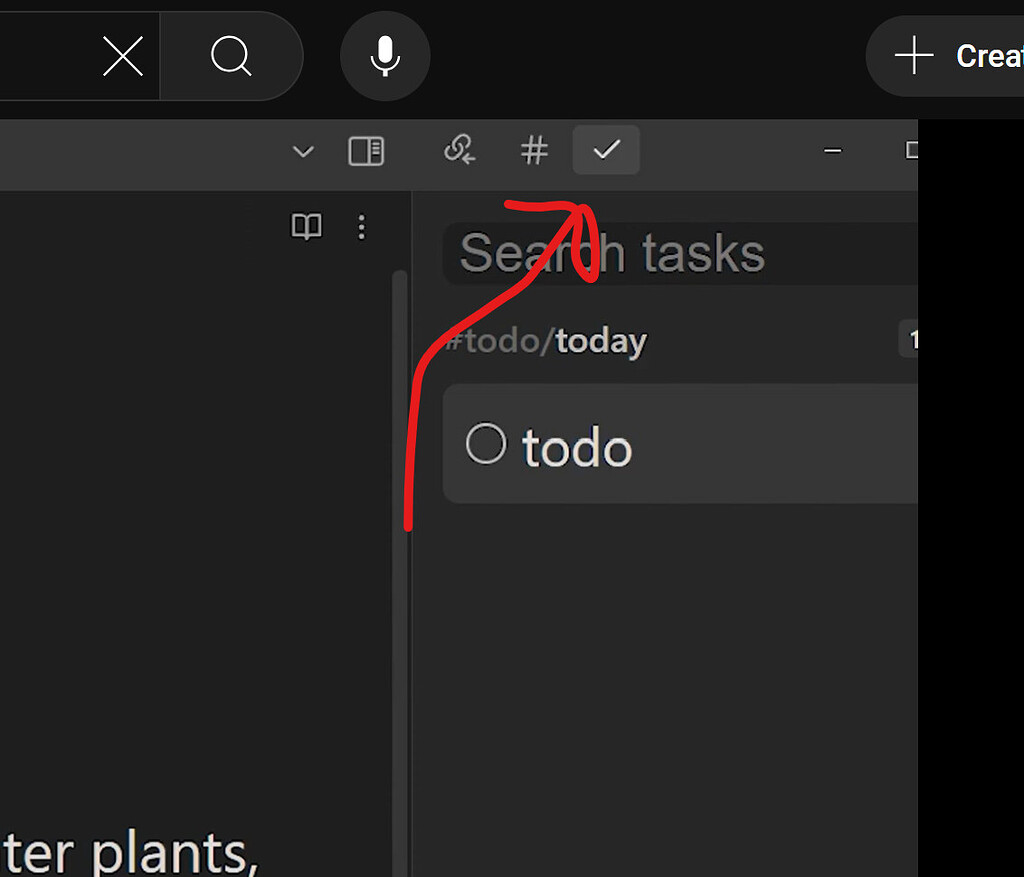Viewport: 1024px width, 877px height.
Task: Open the todo task item text
Action: click(577, 448)
